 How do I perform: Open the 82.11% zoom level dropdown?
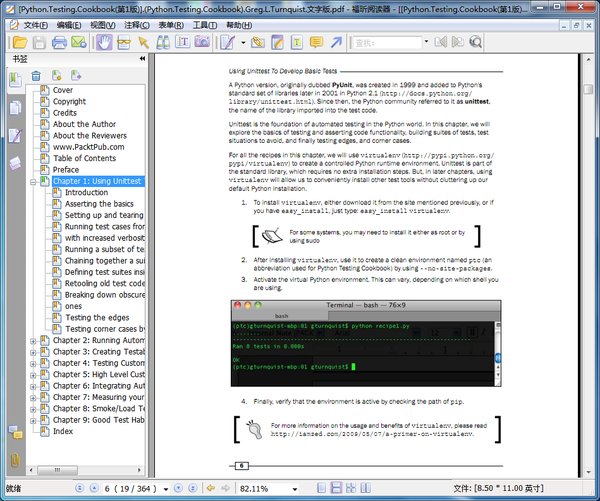(295, 489)
